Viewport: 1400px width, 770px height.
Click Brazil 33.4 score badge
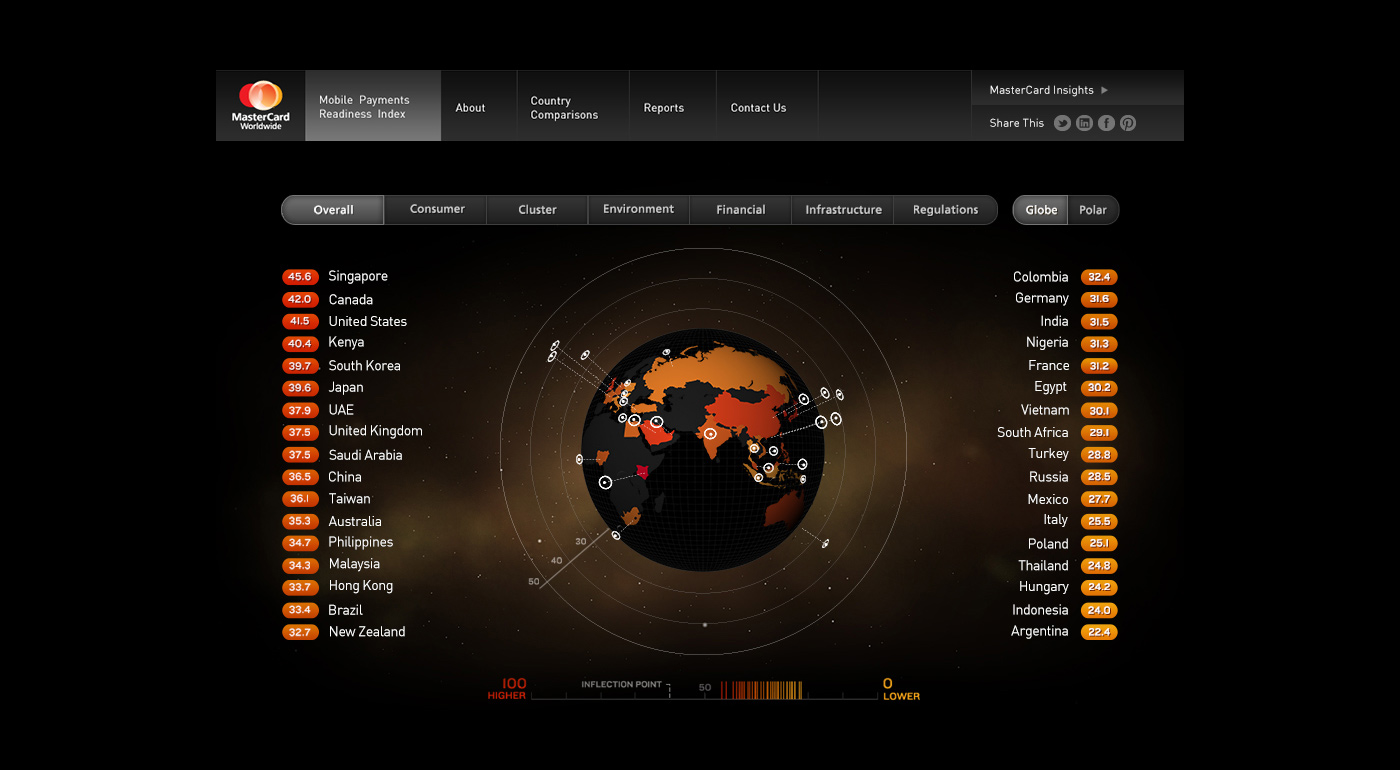(x=300, y=610)
